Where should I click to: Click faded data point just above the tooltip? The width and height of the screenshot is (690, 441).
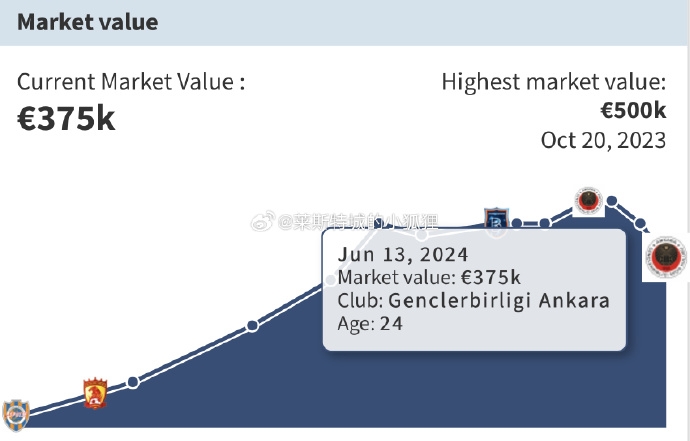point(422,235)
